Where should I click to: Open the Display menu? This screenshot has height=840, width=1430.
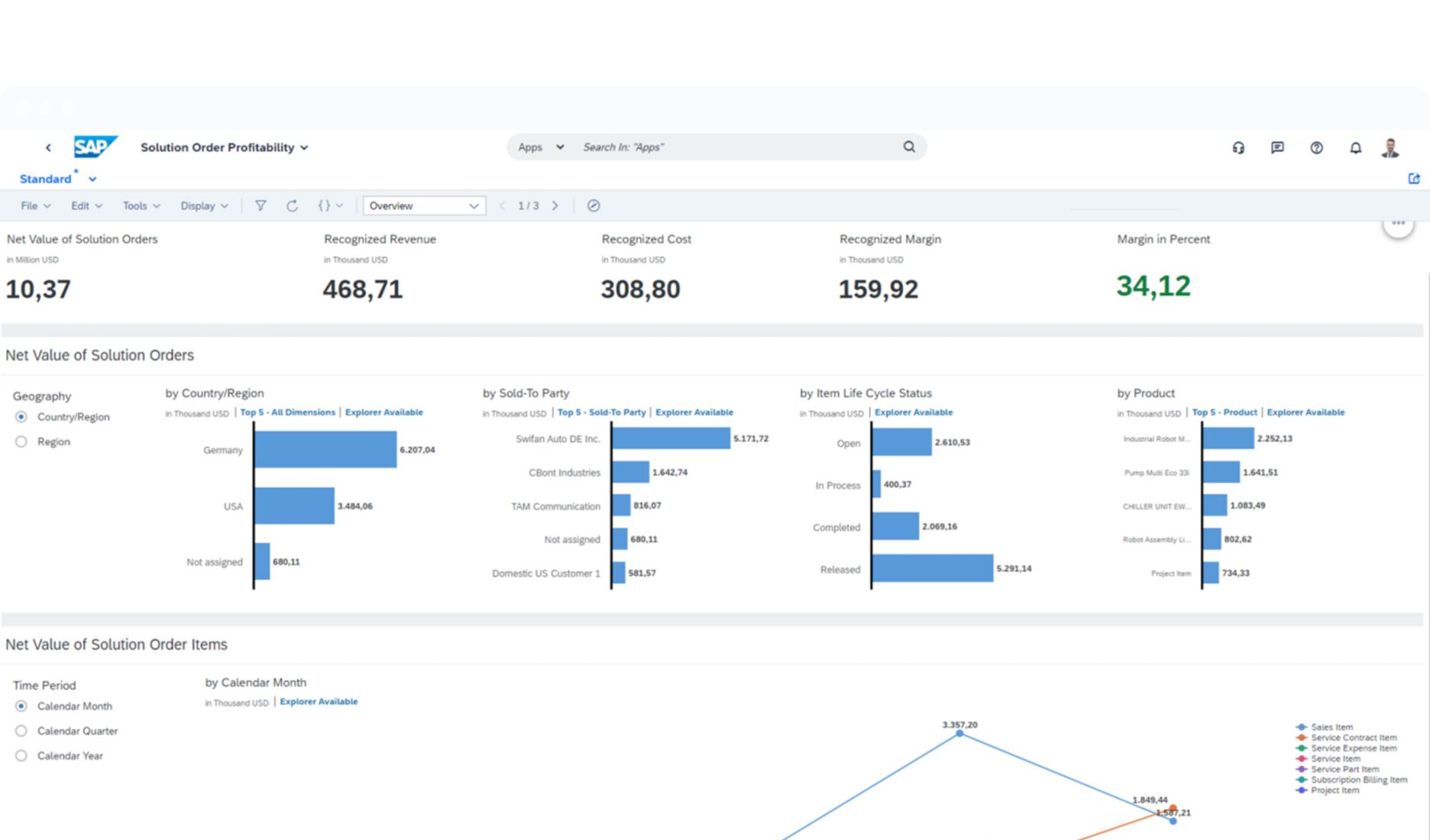(x=202, y=205)
